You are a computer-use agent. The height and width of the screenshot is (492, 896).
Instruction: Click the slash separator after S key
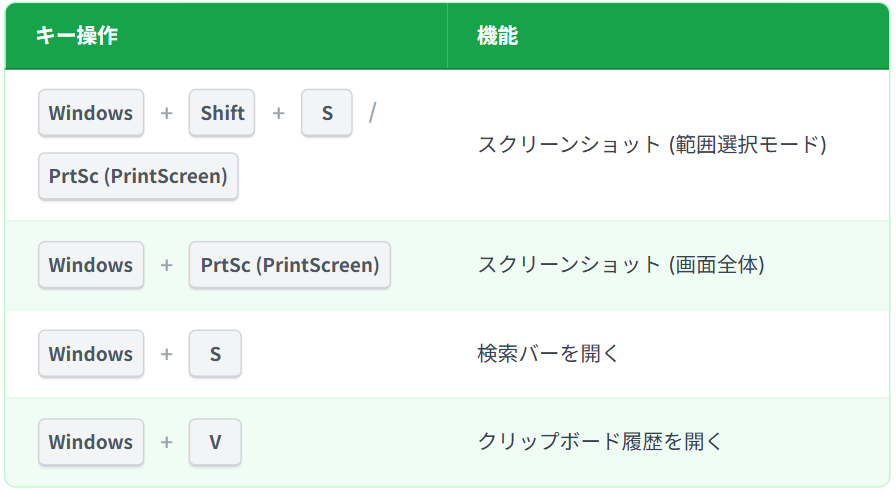[373, 113]
